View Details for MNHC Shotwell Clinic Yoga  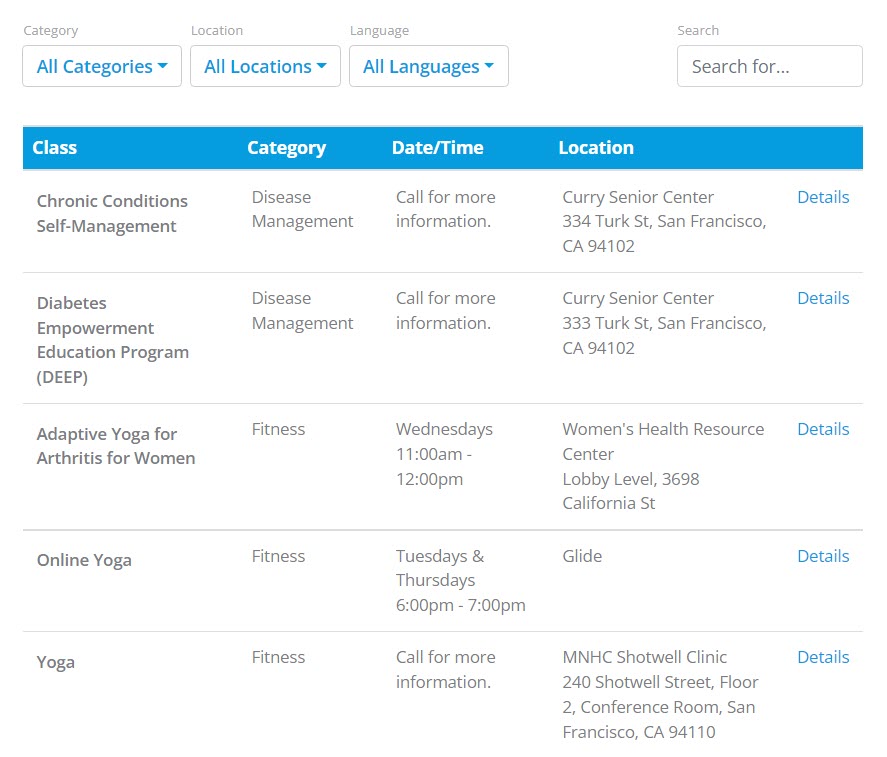[822, 657]
